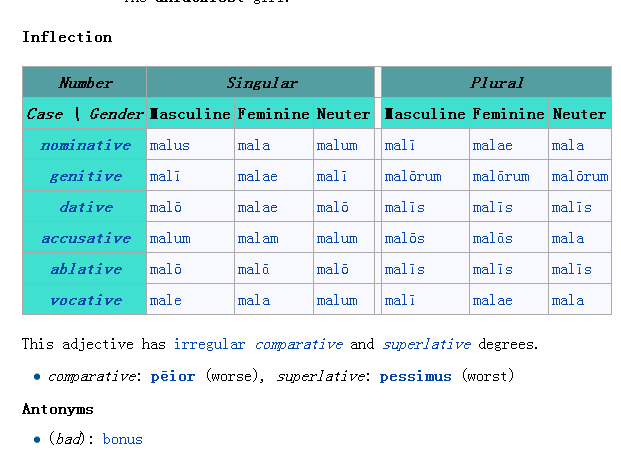This screenshot has width=621, height=457.
Task: Open the pessimus superlative form link
Action: click(415, 376)
